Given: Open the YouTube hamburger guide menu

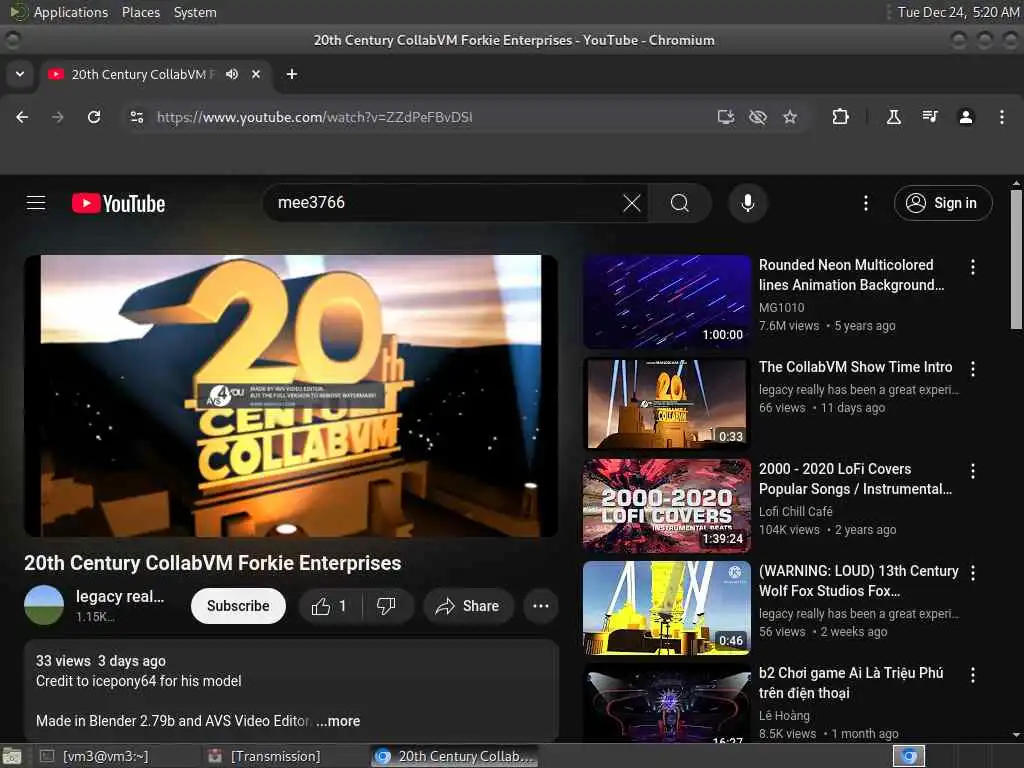Looking at the screenshot, I should tap(36, 203).
